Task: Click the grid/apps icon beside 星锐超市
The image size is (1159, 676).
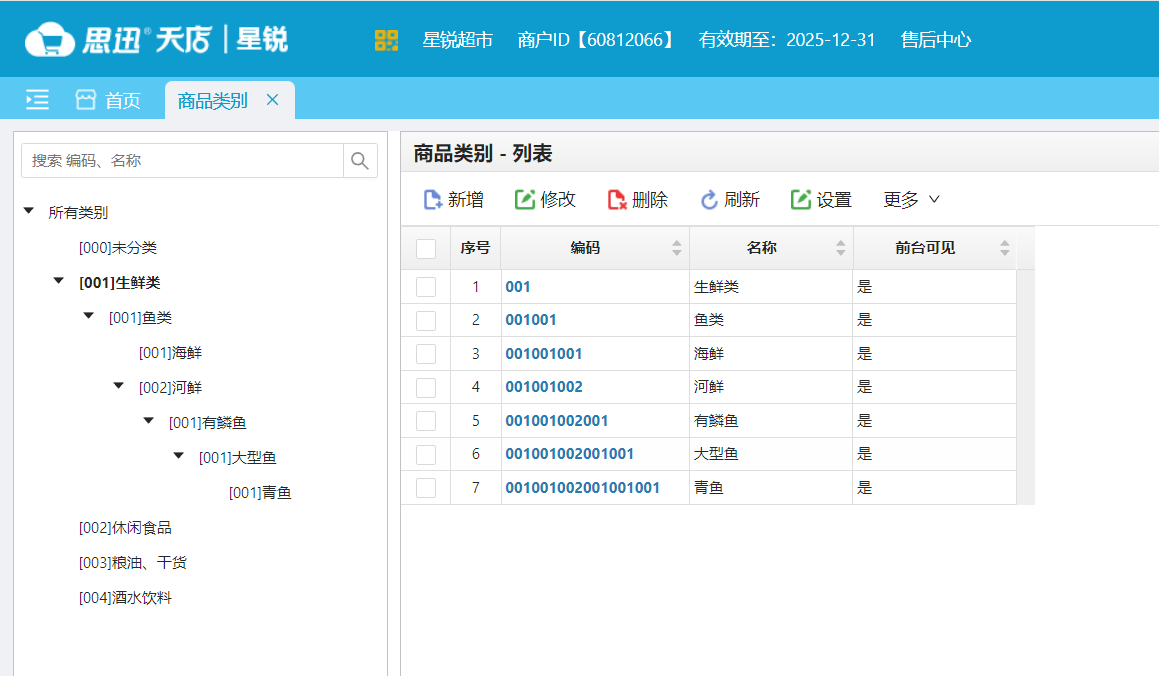Action: pos(387,40)
